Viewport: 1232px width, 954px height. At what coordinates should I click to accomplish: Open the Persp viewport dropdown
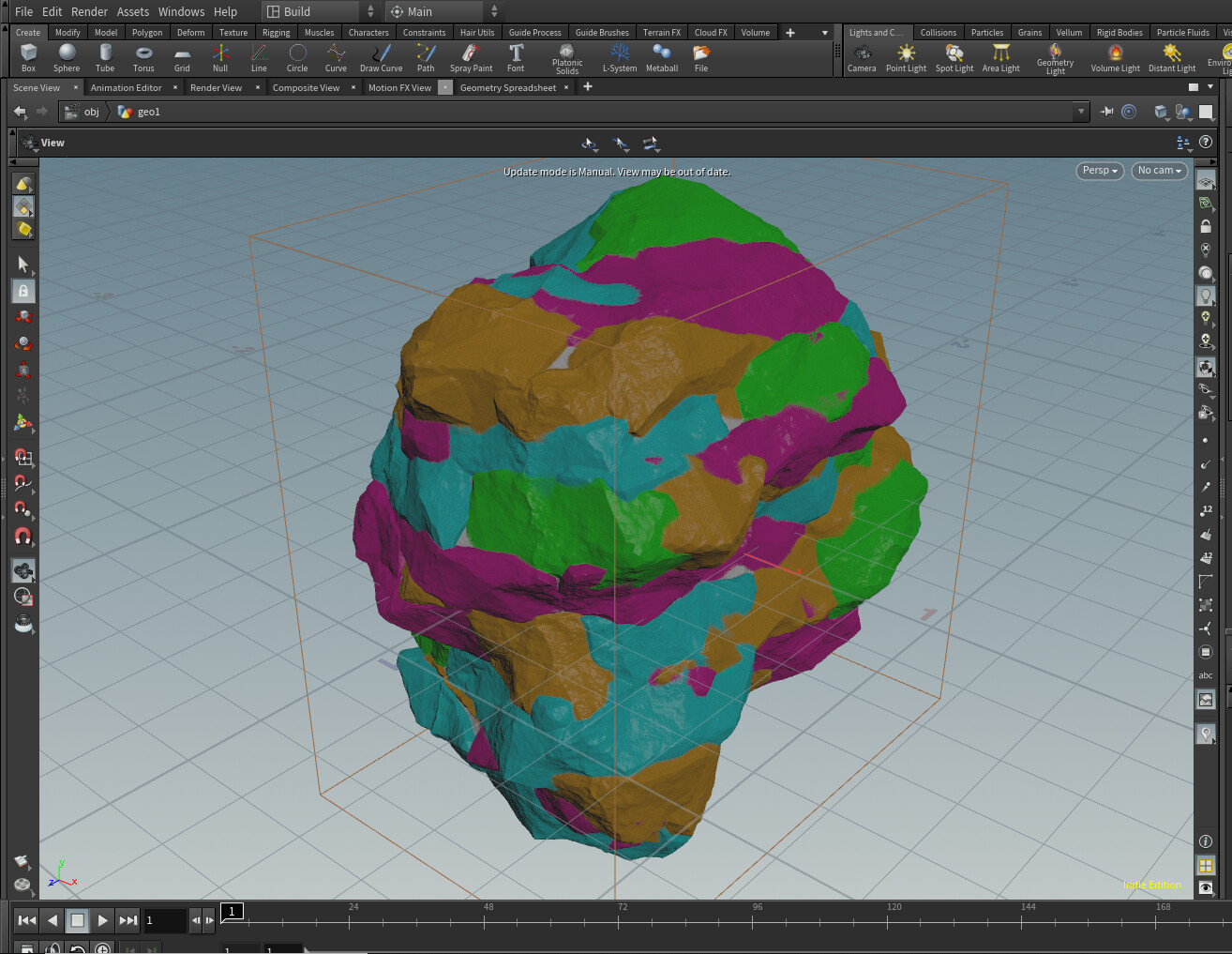(1100, 171)
